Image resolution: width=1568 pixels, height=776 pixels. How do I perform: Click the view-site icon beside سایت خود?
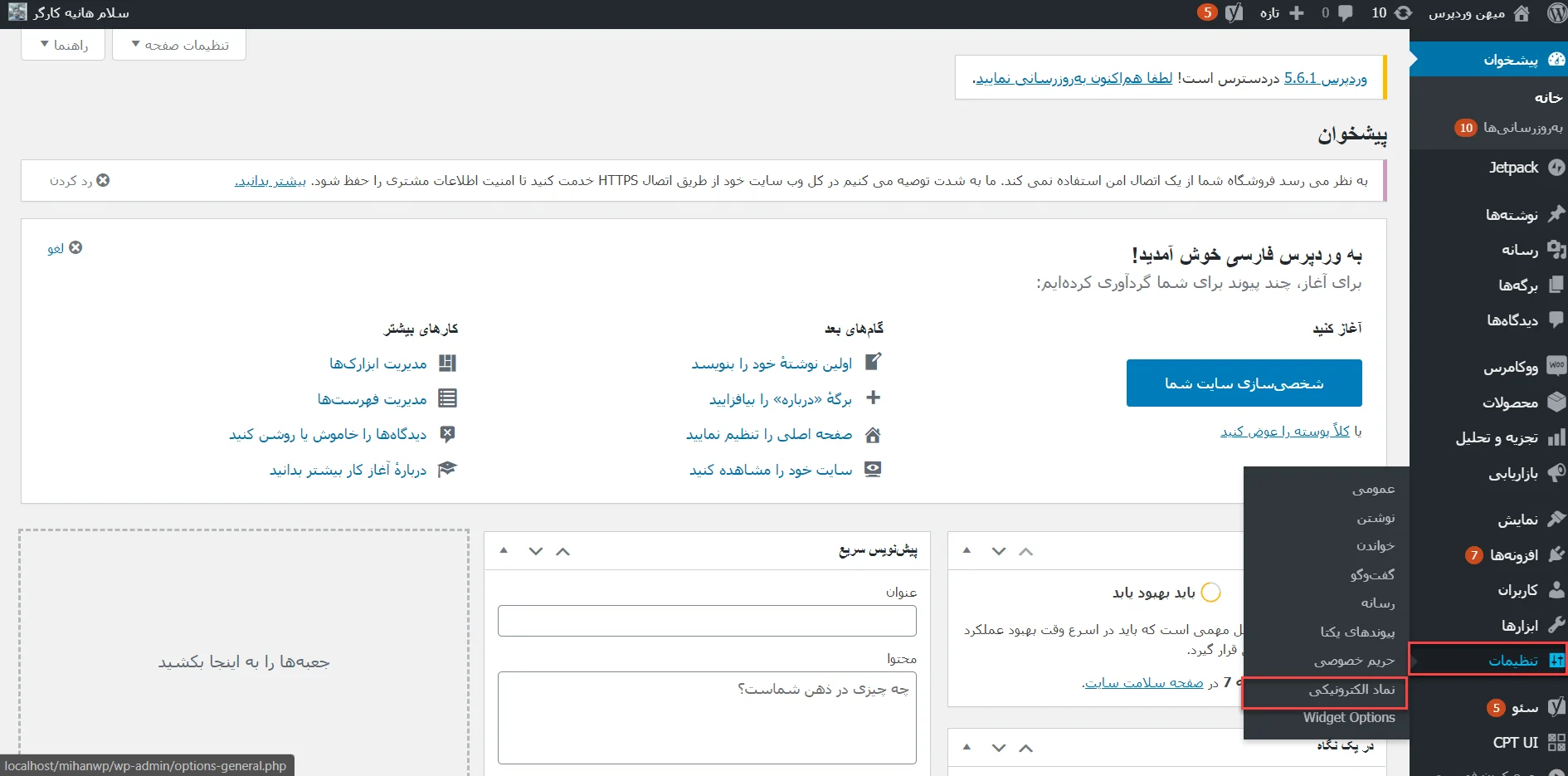(873, 469)
